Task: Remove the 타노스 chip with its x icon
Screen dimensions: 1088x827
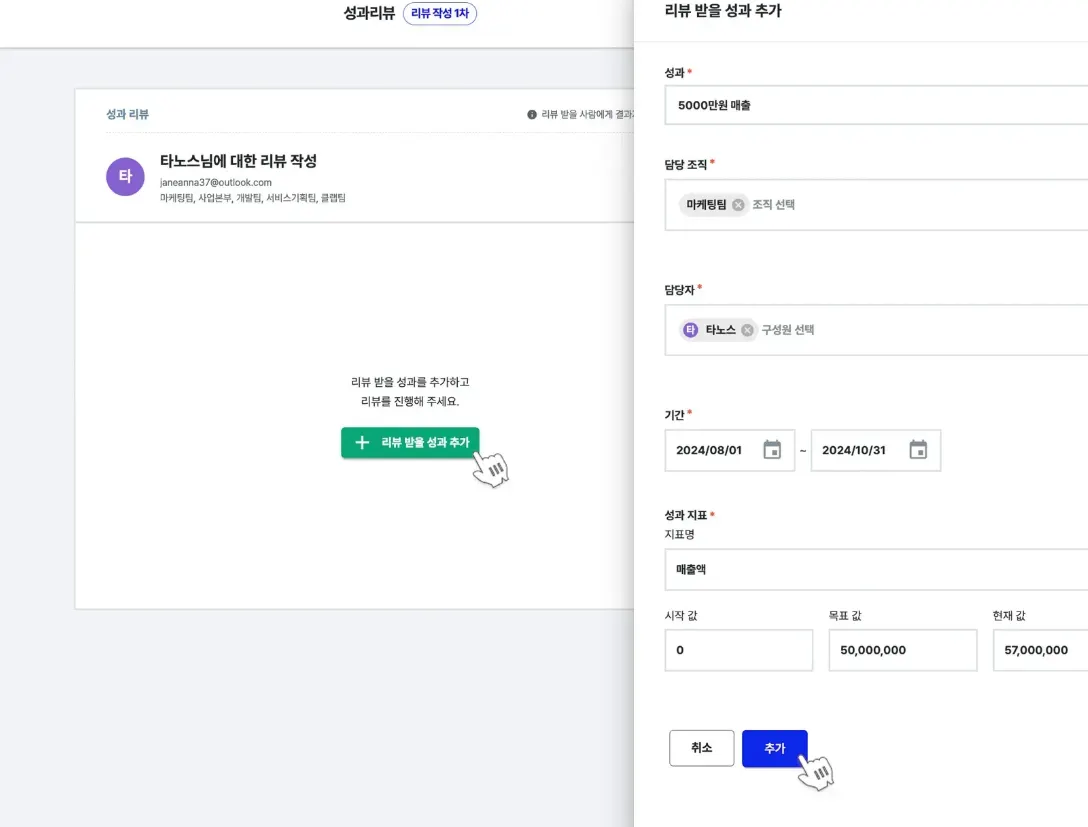Action: [747, 330]
